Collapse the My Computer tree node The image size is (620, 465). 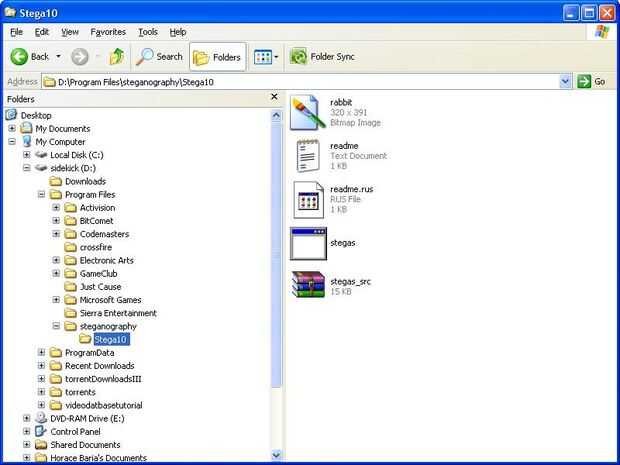coord(12,142)
